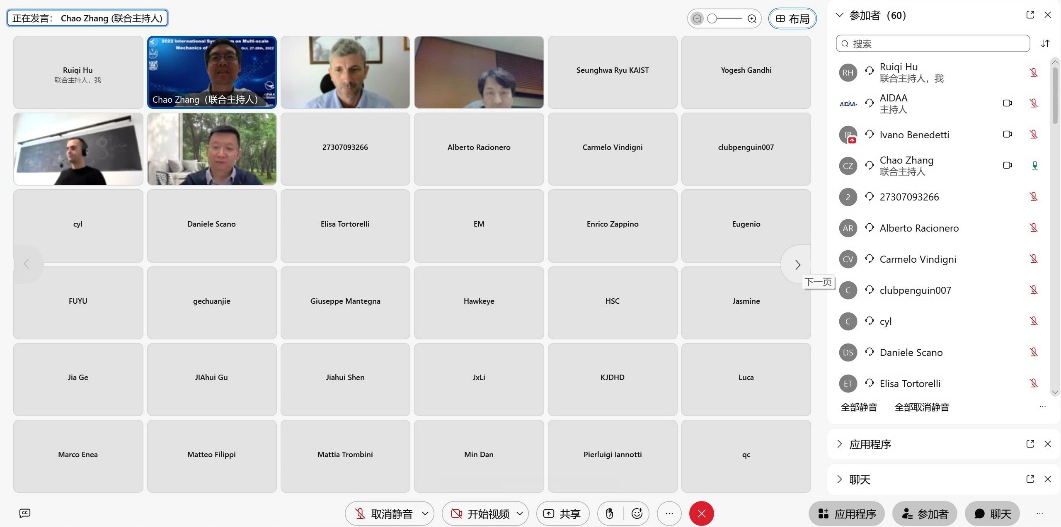Open the emoji reactions icon in toolbar
1061x527 pixels.
pos(636,513)
